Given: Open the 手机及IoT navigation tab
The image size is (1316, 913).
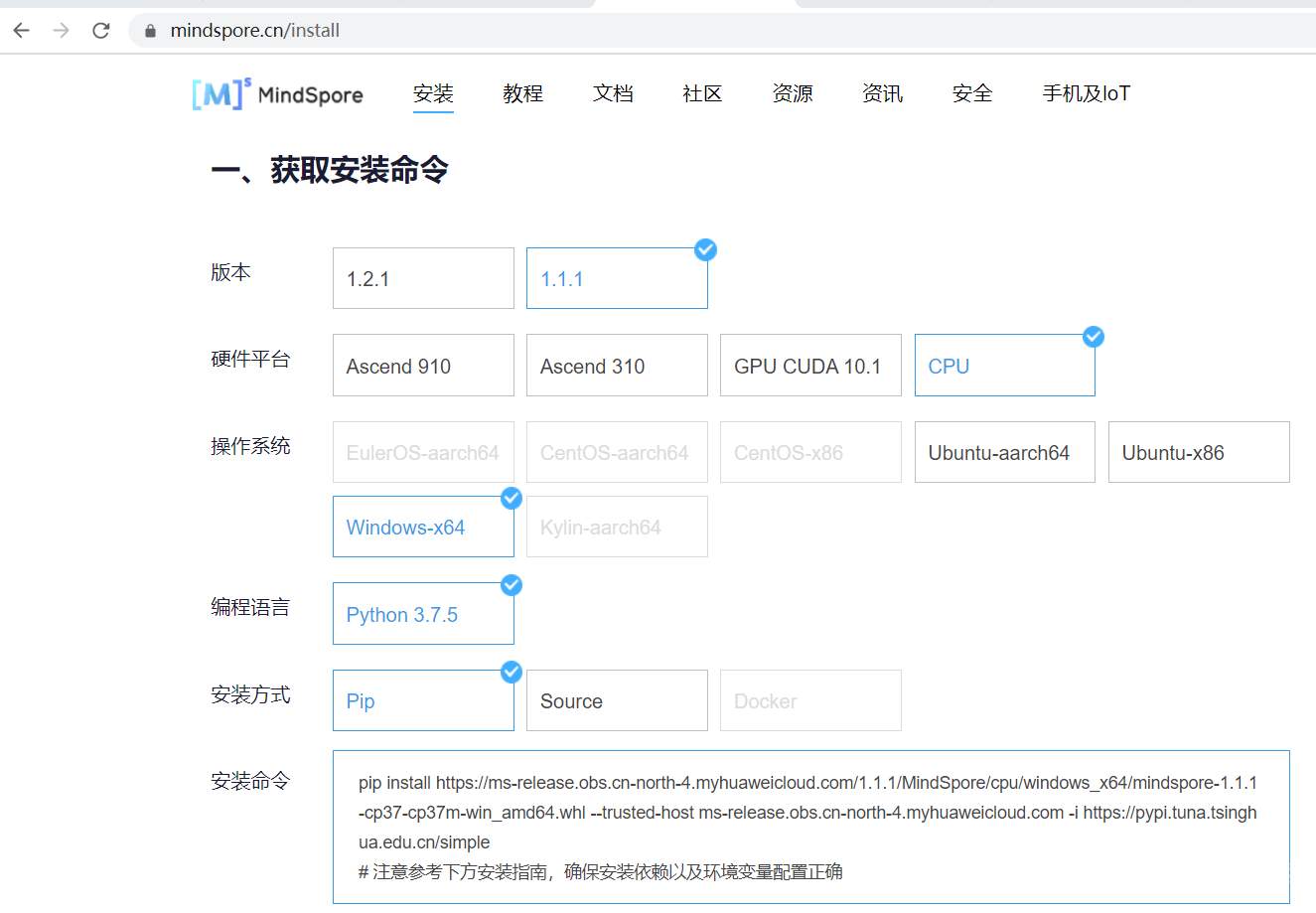Looking at the screenshot, I should 1086,93.
